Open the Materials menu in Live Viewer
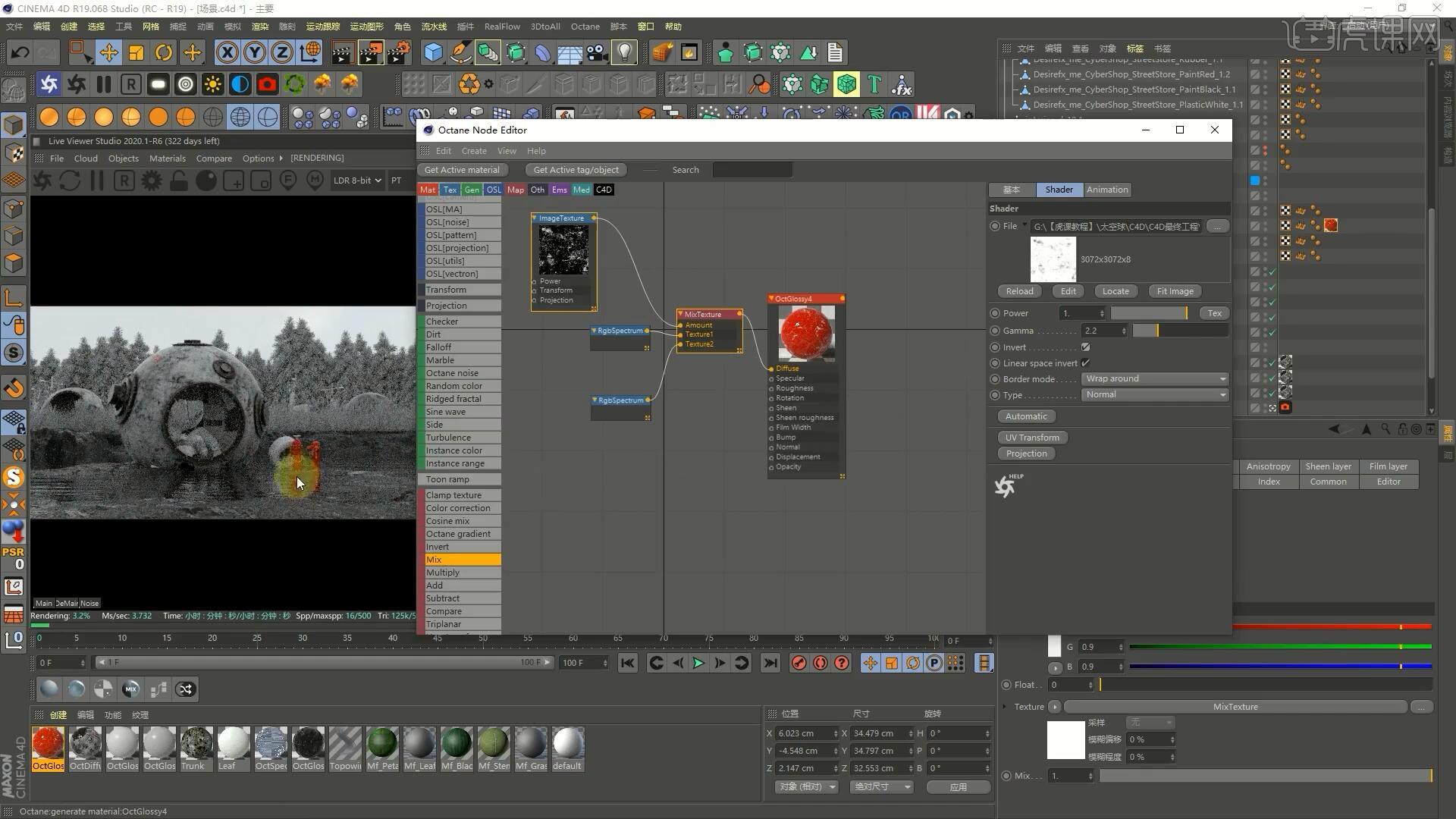Image resolution: width=1456 pixels, height=819 pixels. pyautogui.click(x=168, y=158)
